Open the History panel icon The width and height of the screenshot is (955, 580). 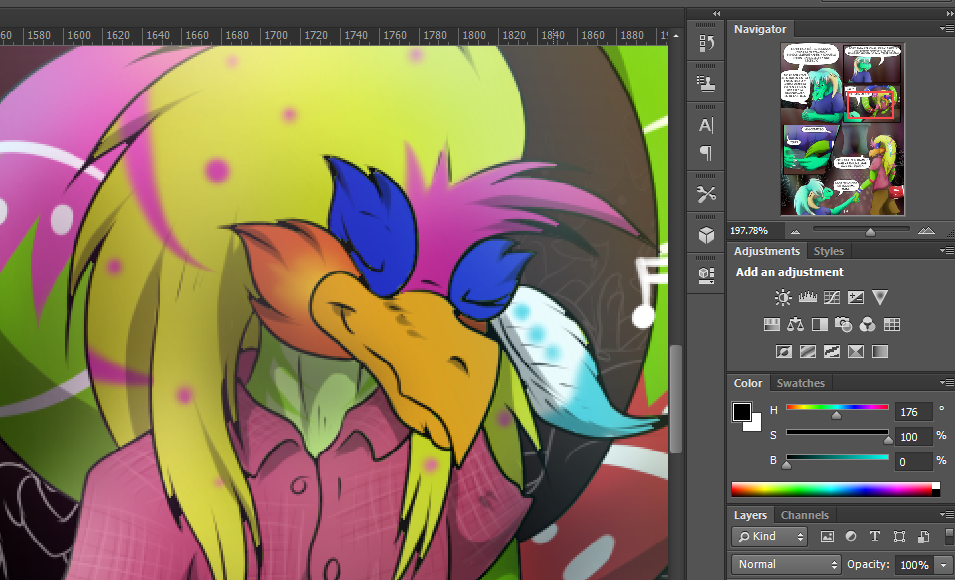(x=706, y=43)
